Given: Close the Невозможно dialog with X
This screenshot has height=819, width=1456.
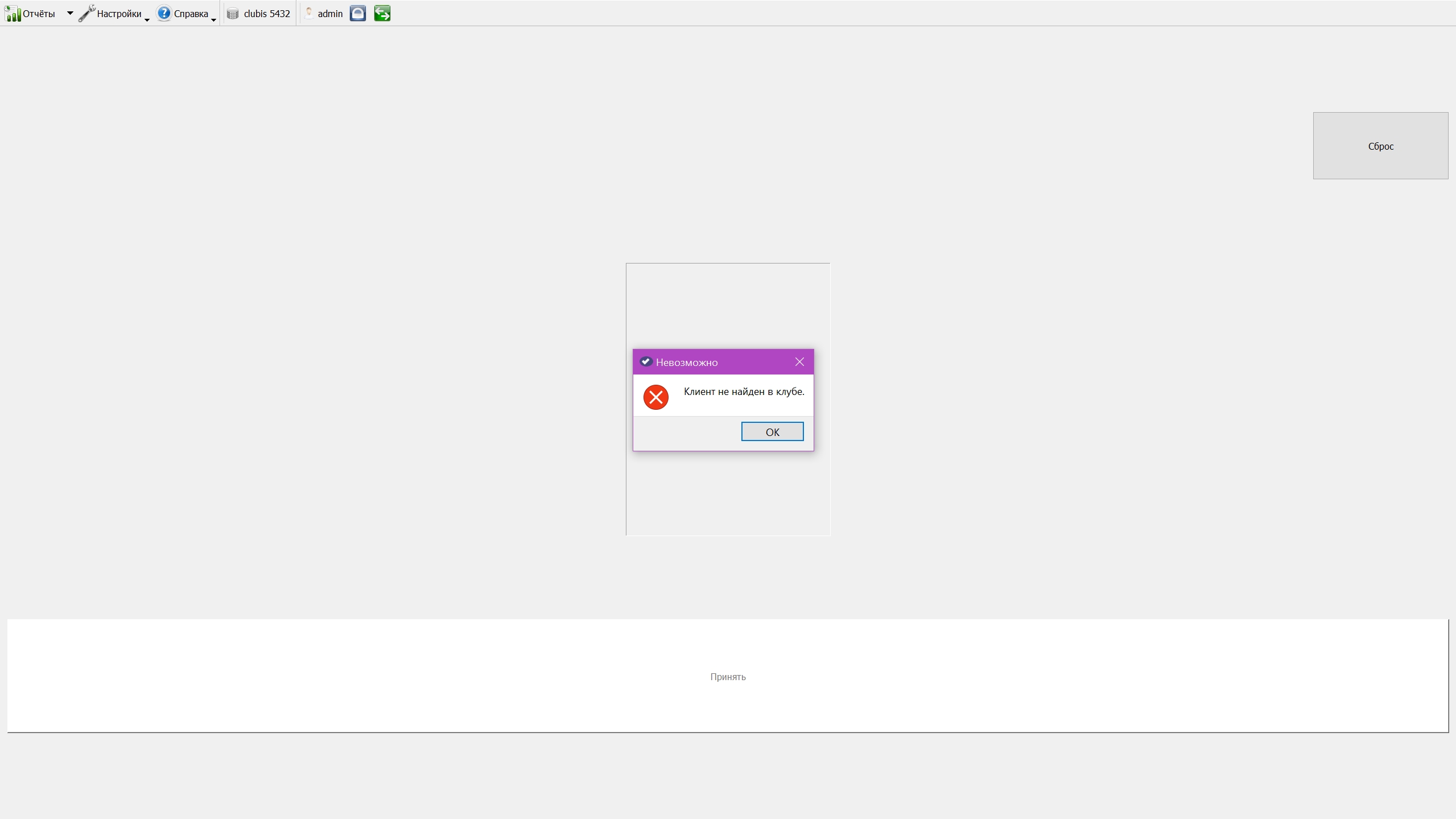Looking at the screenshot, I should coord(799,362).
